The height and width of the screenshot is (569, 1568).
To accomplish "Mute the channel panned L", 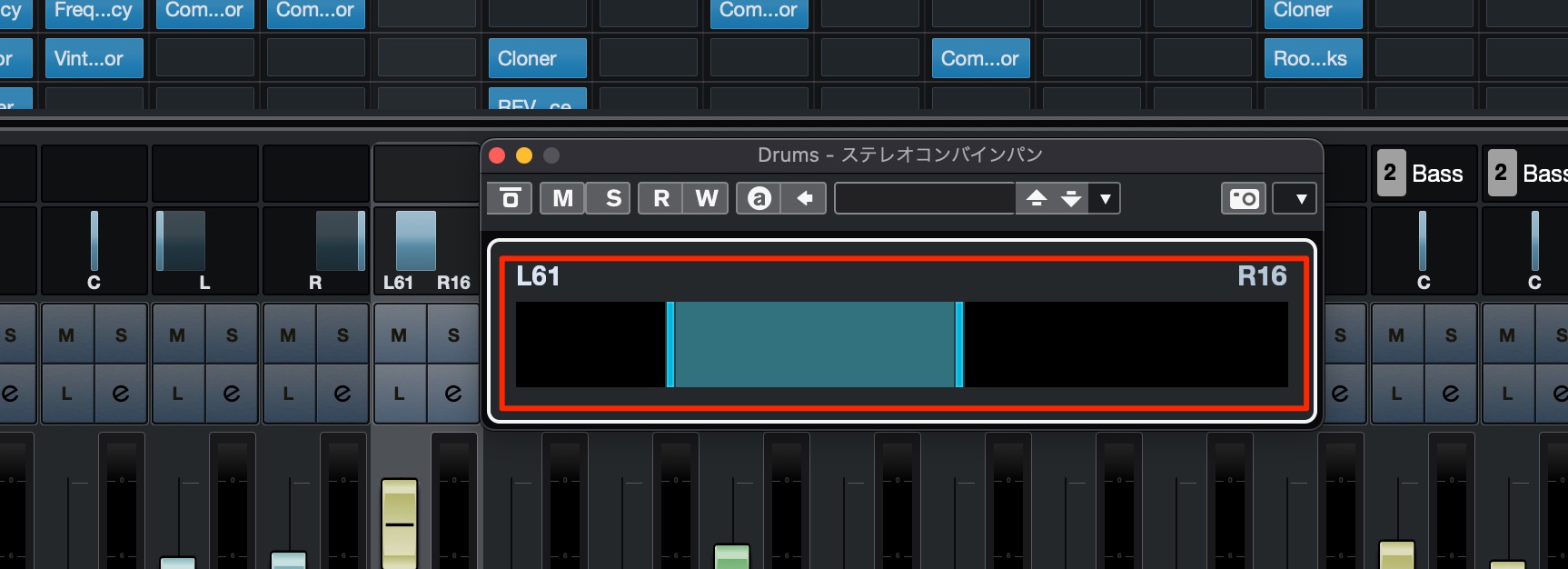I will (x=177, y=335).
